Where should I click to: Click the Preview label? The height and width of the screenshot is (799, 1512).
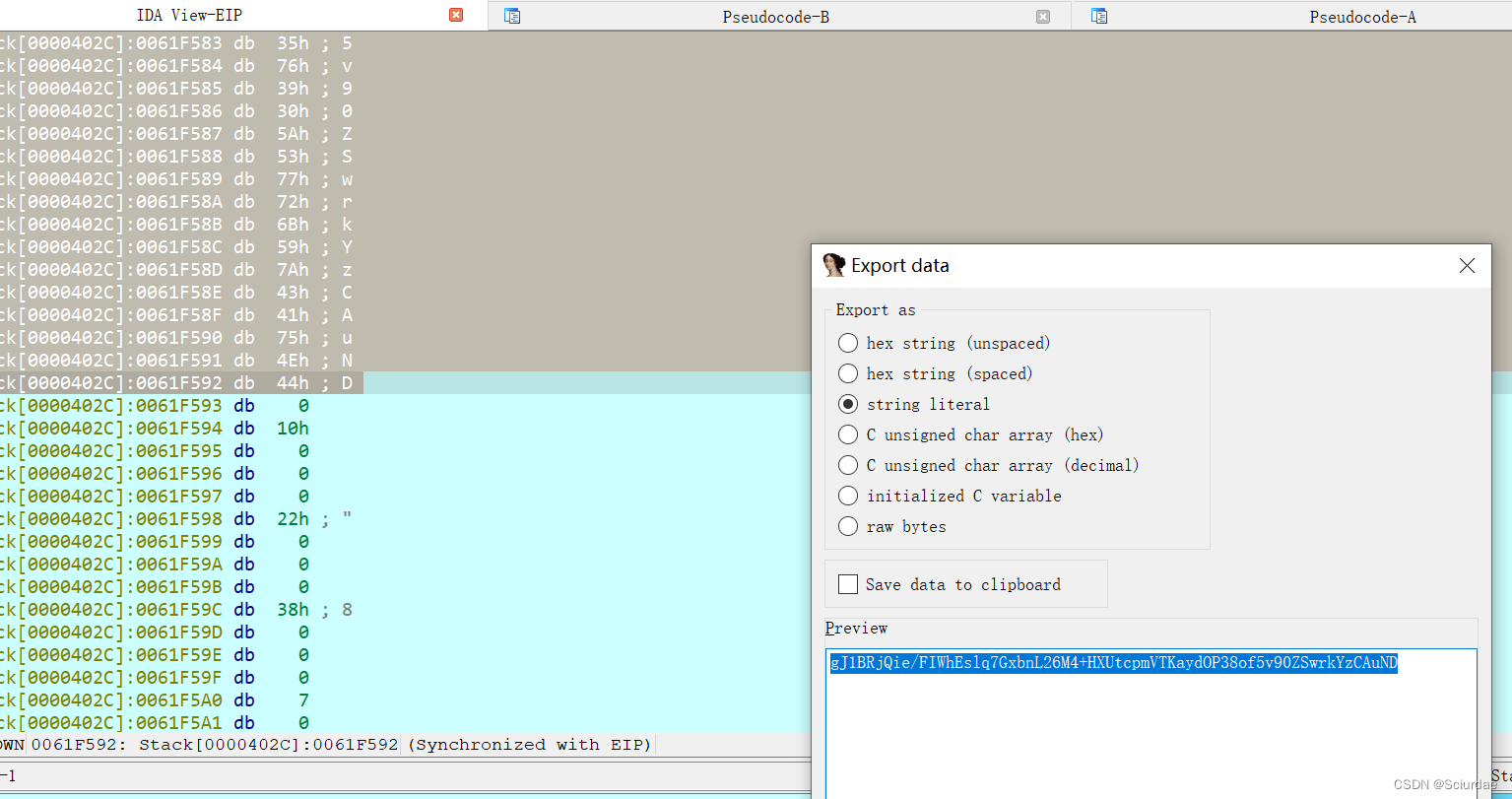pos(856,628)
